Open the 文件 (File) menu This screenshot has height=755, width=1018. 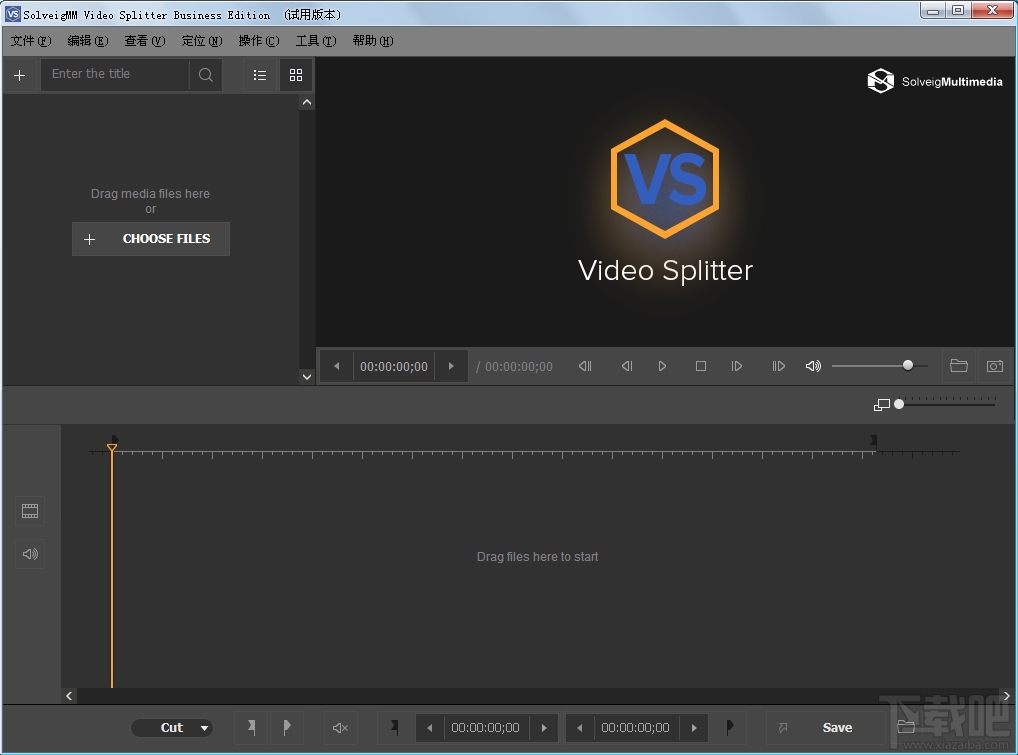click(x=30, y=41)
